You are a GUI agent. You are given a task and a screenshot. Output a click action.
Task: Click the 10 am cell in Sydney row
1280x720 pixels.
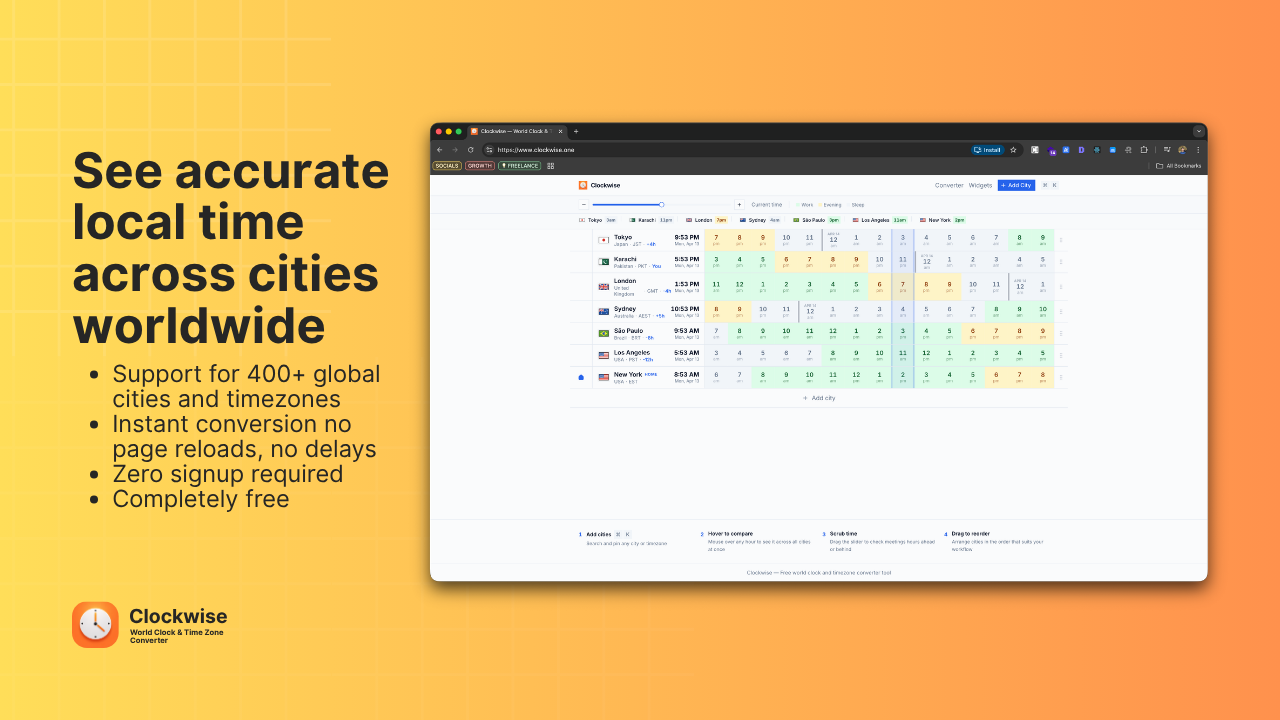point(1043,311)
